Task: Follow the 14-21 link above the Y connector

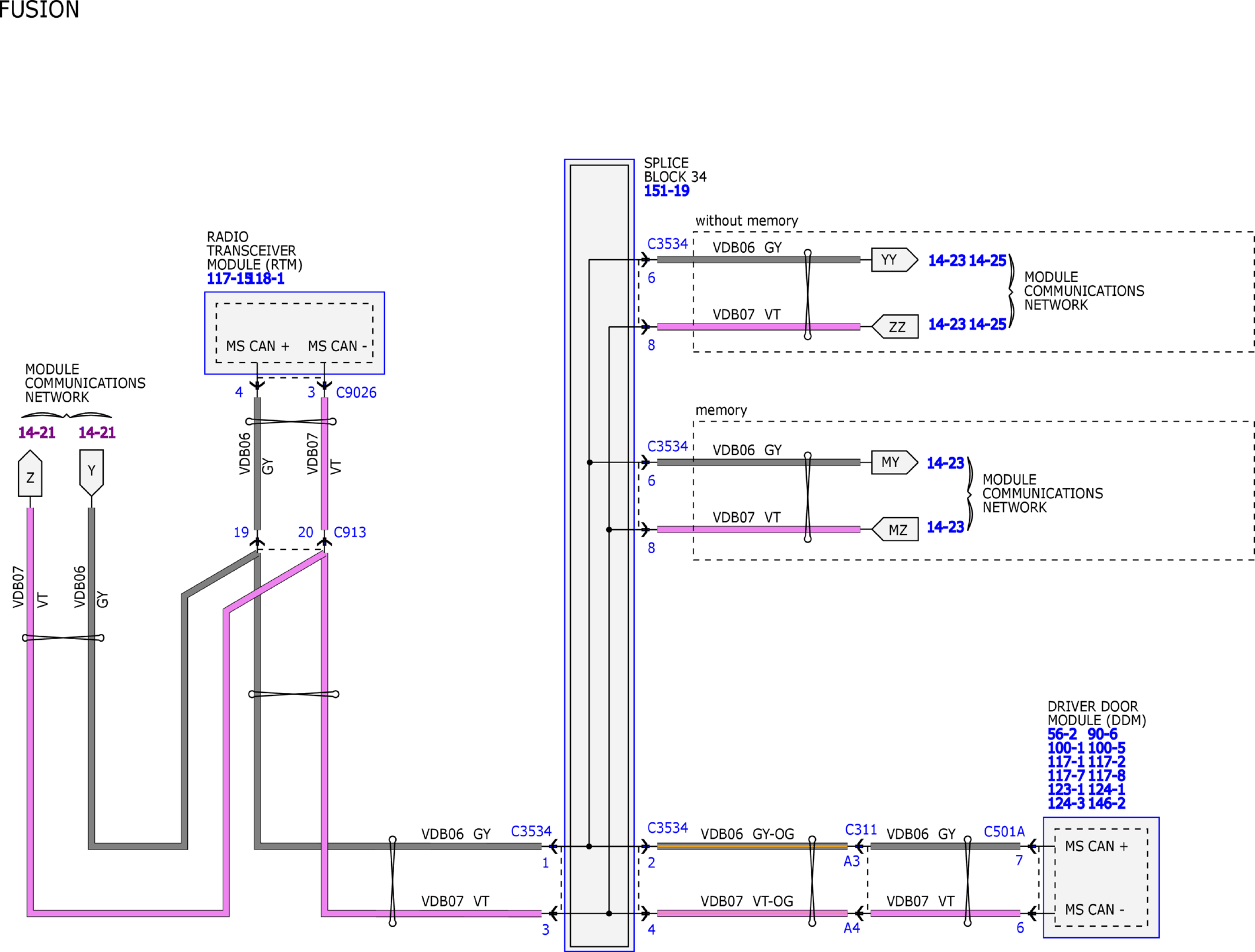Action: coord(97,432)
